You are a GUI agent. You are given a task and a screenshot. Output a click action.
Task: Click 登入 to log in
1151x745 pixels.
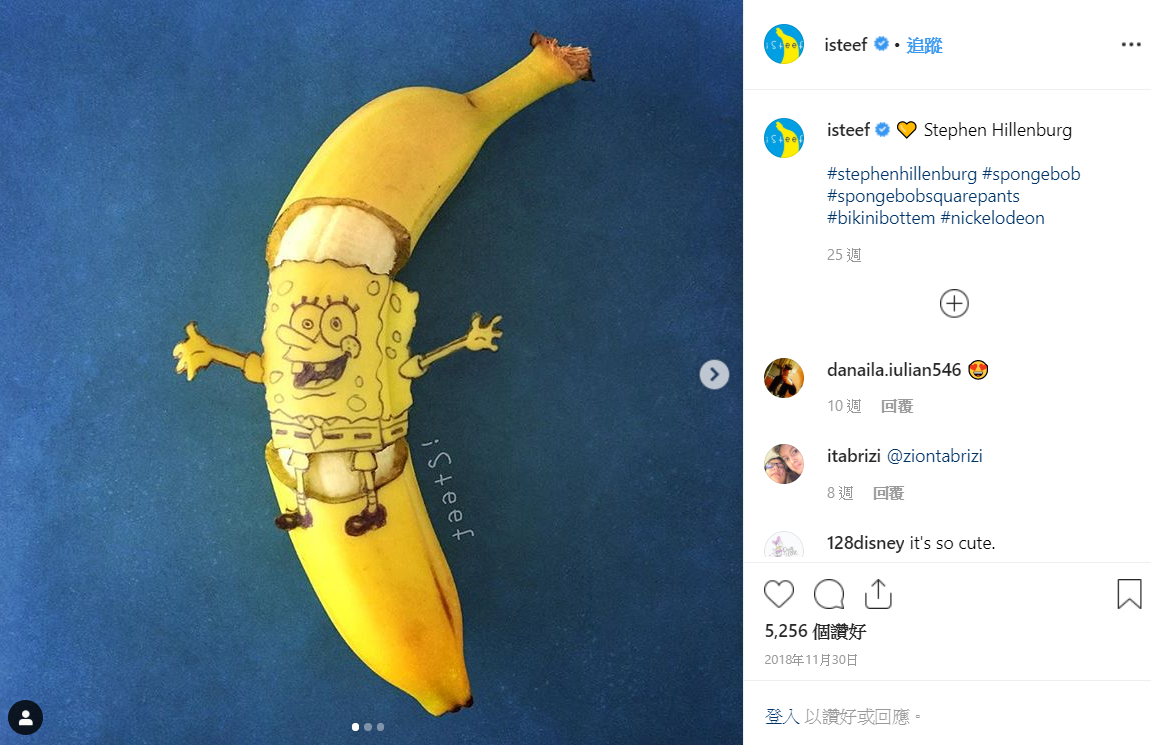tap(782, 716)
